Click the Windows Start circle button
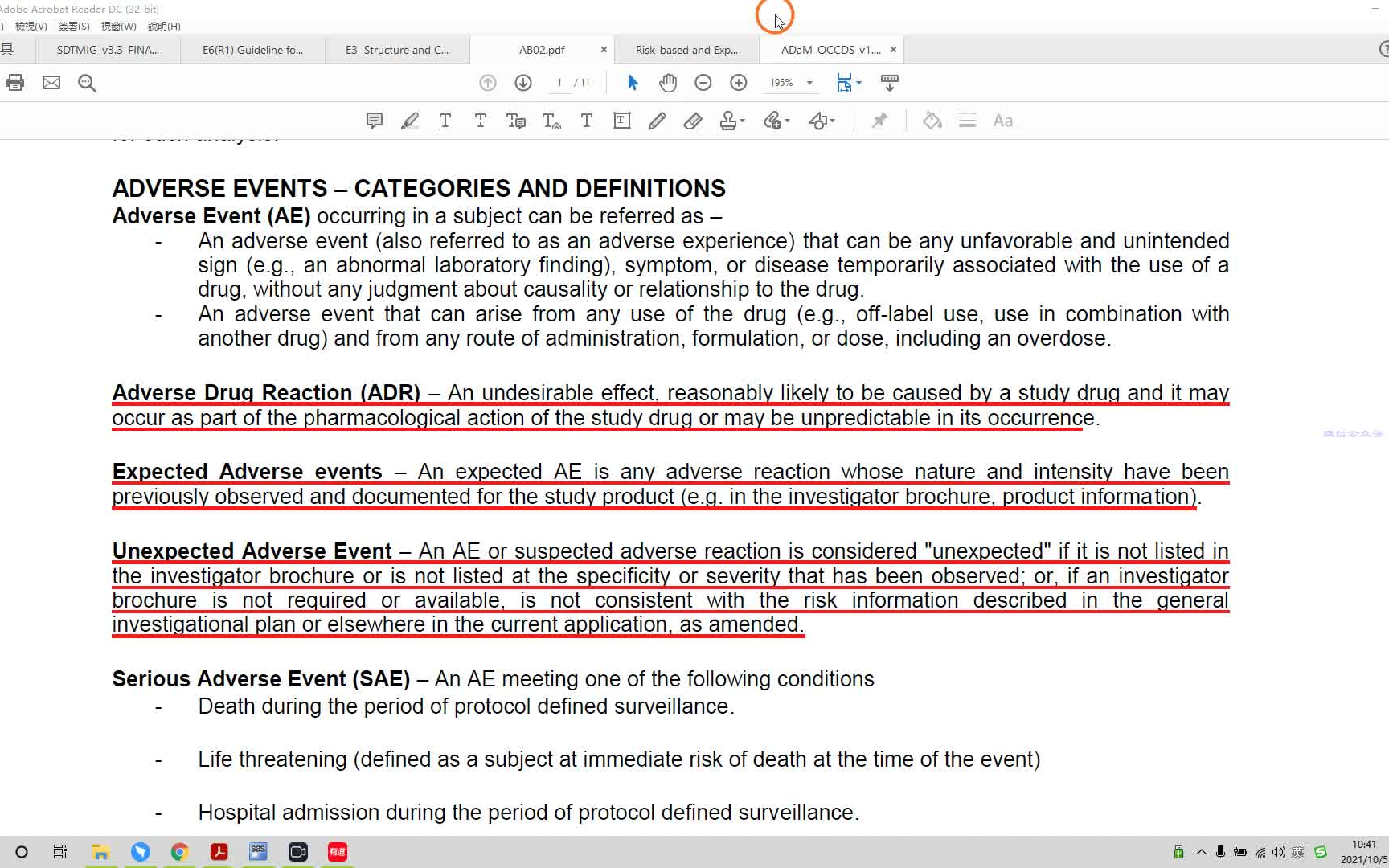The width and height of the screenshot is (1389, 868). click(x=22, y=852)
